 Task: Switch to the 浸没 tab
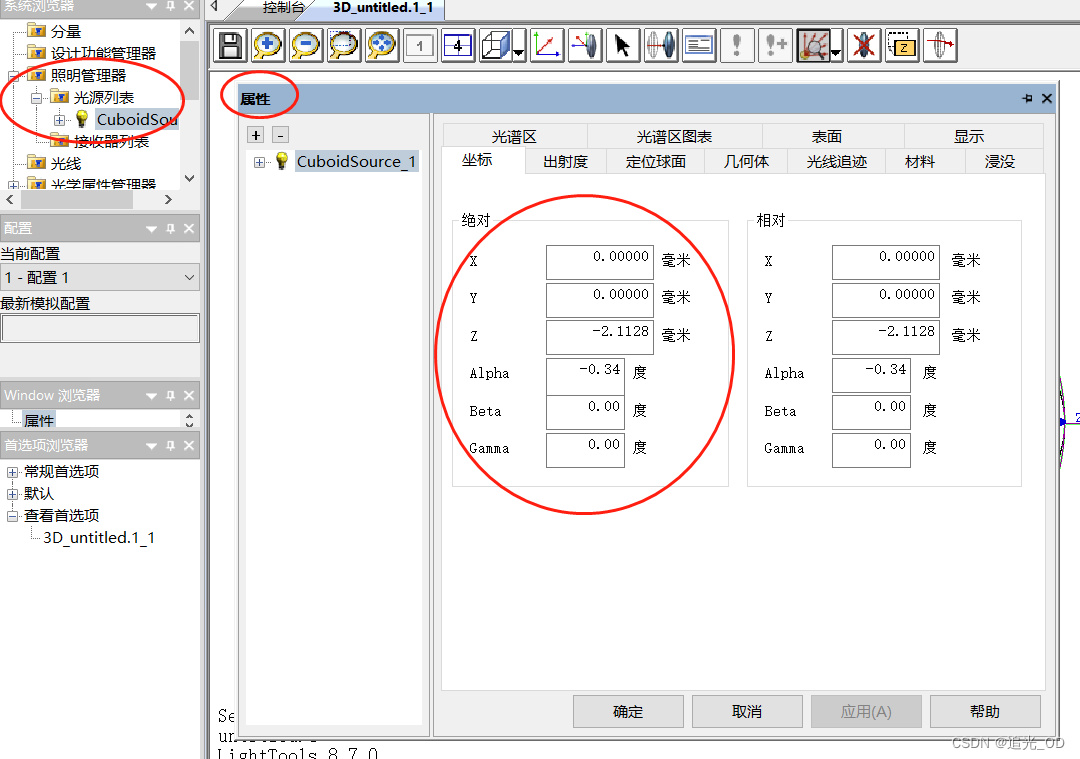click(x=999, y=162)
